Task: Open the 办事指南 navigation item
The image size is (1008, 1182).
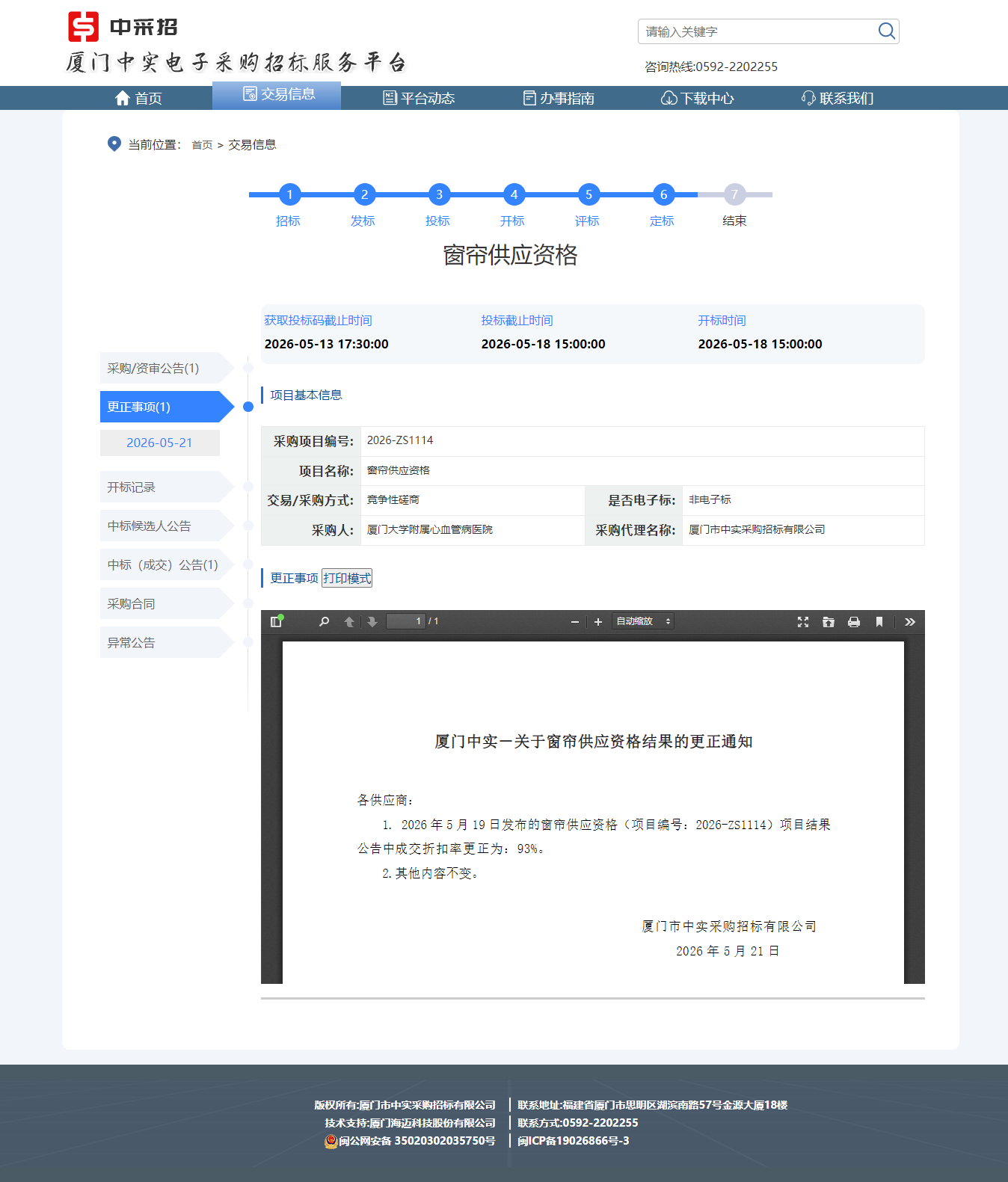Action: pos(559,98)
